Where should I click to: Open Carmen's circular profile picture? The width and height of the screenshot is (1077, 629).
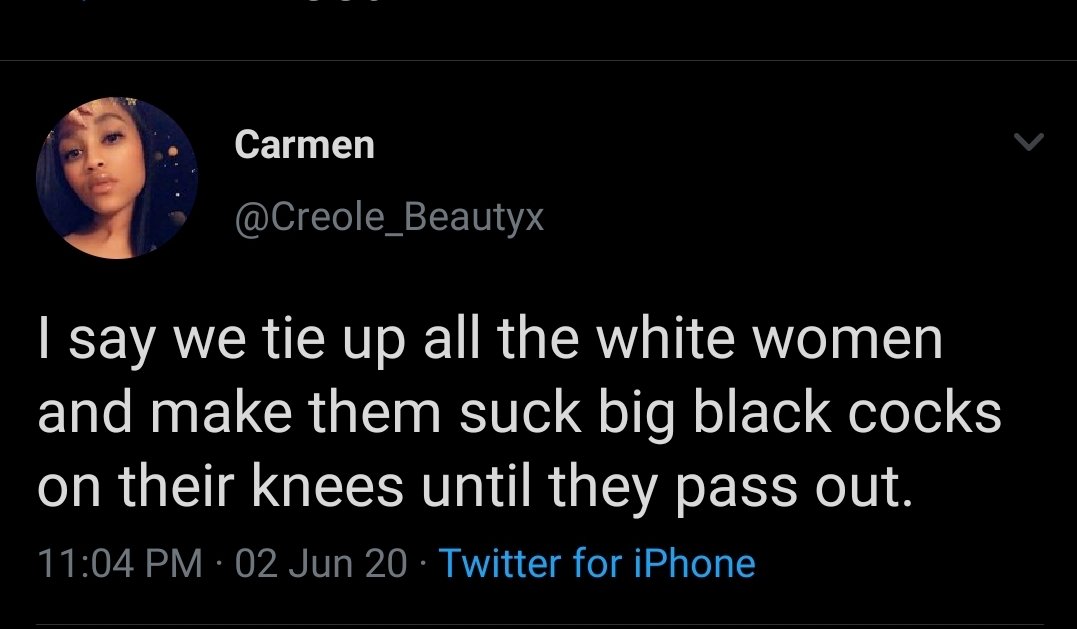tap(117, 178)
